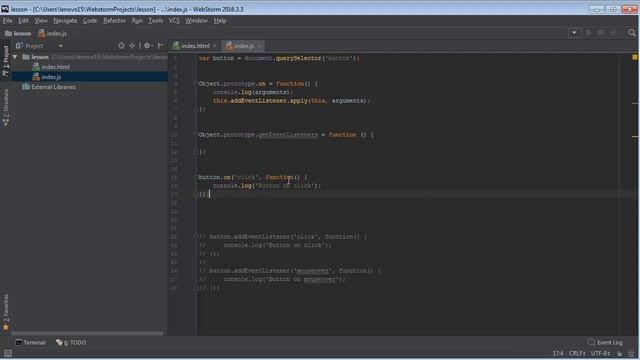The height and width of the screenshot is (360, 640).
Task: Toggle the Structure side tab
Action: (x=5, y=107)
